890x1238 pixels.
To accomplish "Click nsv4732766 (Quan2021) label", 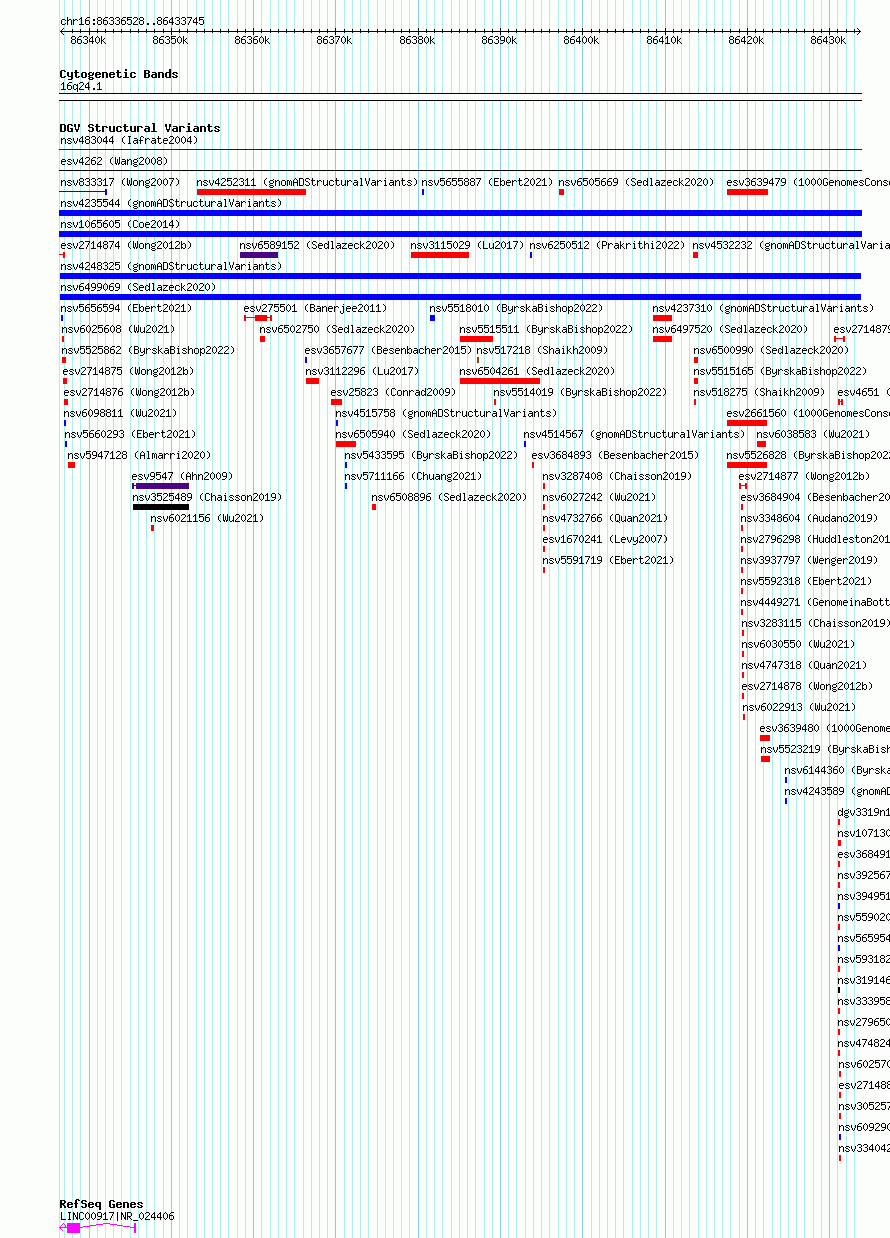I will (605, 518).
